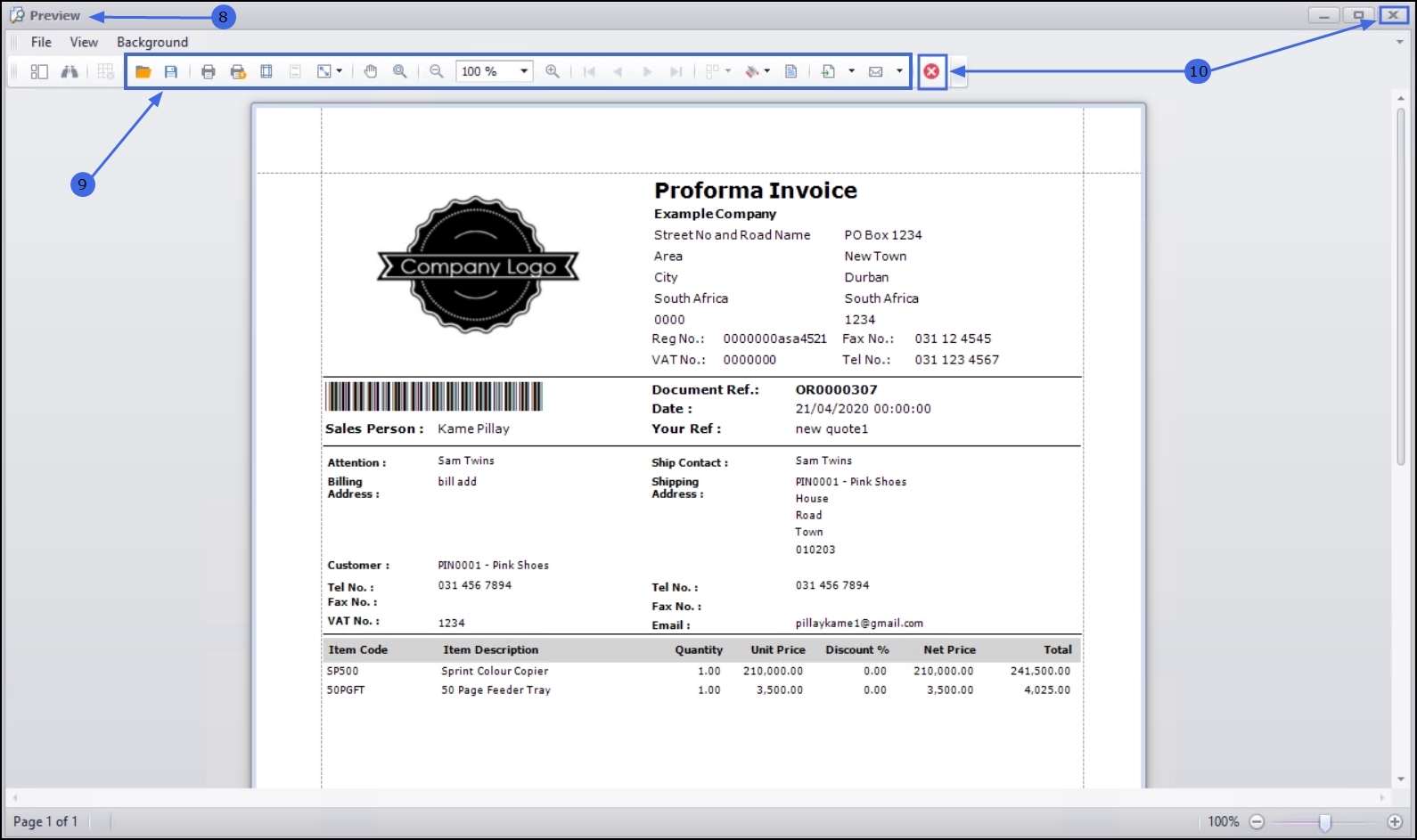Click the status bar zoom slider handle

click(x=1325, y=822)
